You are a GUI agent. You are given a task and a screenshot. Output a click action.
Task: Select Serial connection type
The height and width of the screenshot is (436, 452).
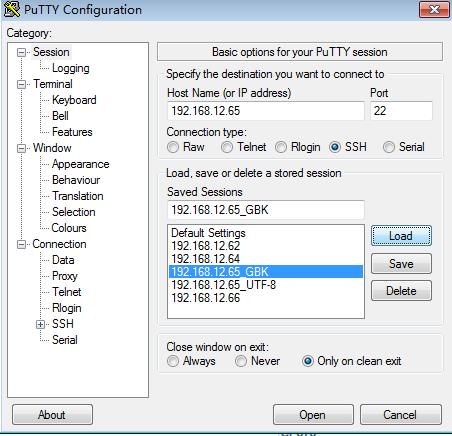389,147
